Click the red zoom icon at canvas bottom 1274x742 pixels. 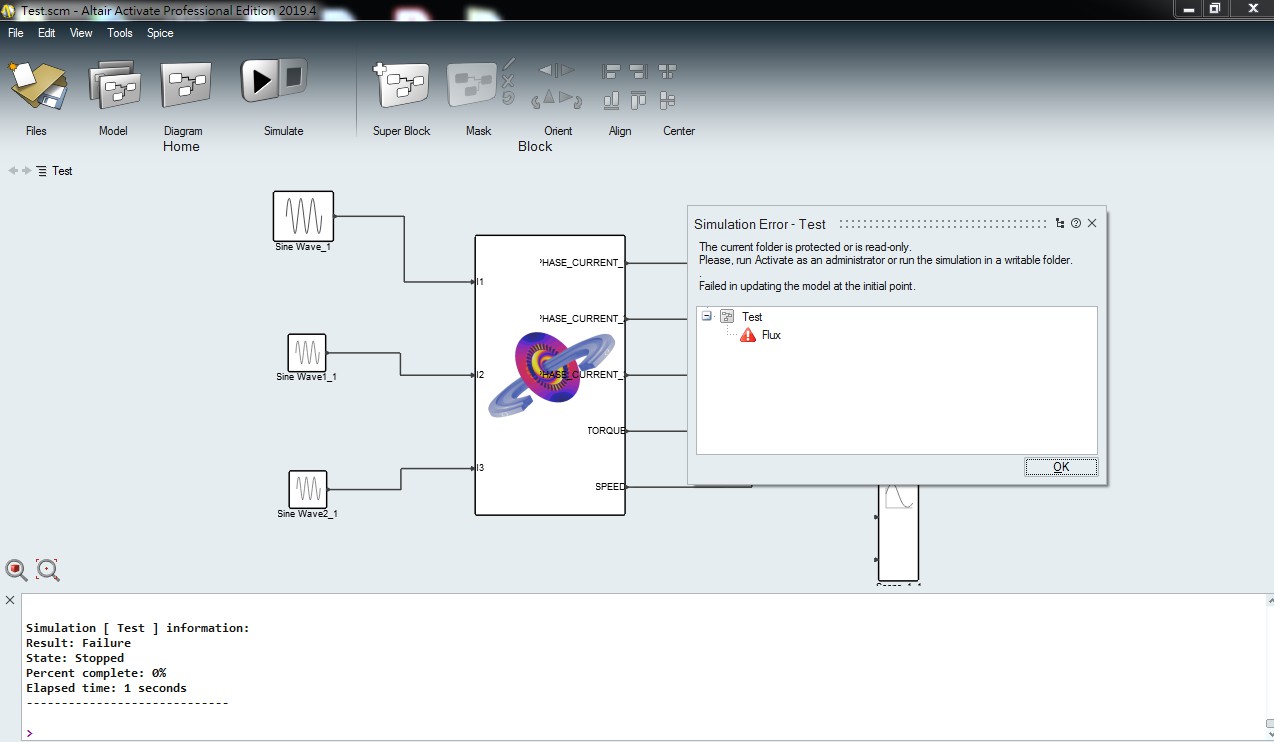(x=16, y=570)
